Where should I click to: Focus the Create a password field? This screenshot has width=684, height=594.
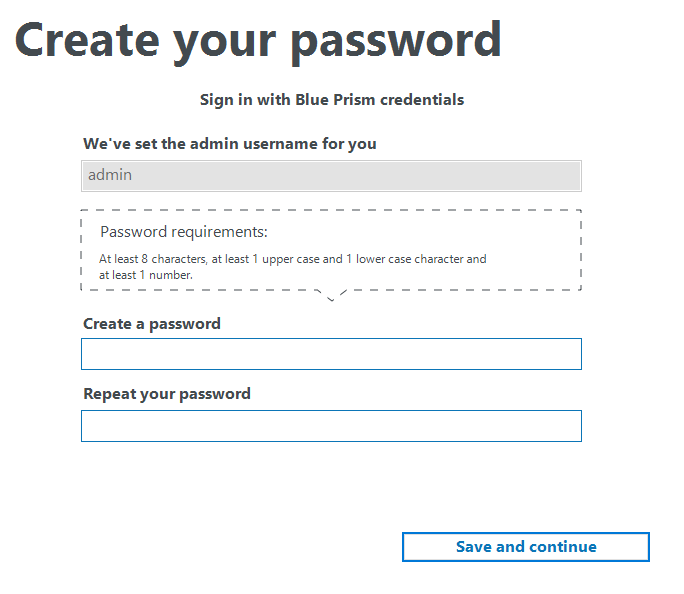pyautogui.click(x=331, y=354)
